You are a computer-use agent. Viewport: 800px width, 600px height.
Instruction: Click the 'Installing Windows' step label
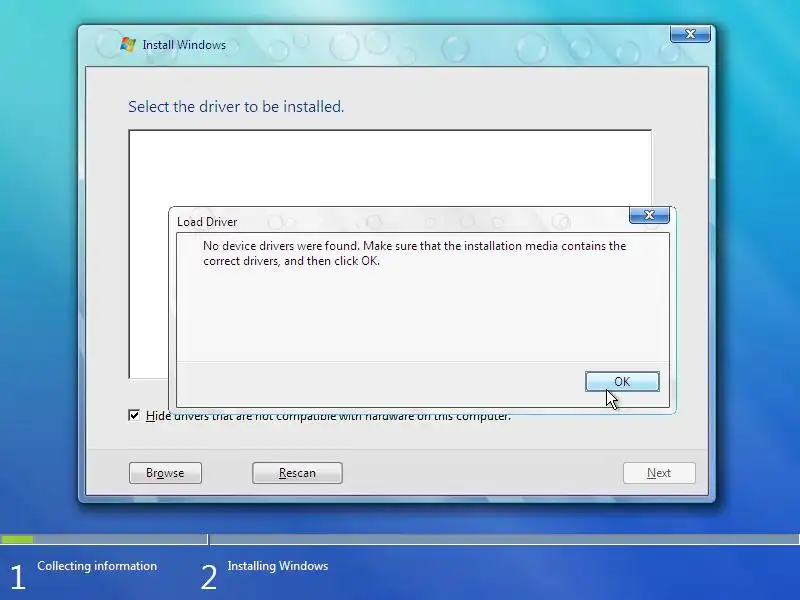pyautogui.click(x=278, y=566)
